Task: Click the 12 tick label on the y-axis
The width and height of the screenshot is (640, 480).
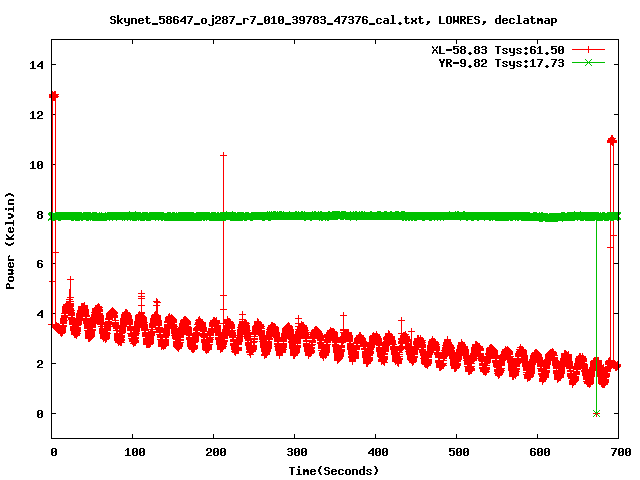Action: [x=37, y=115]
